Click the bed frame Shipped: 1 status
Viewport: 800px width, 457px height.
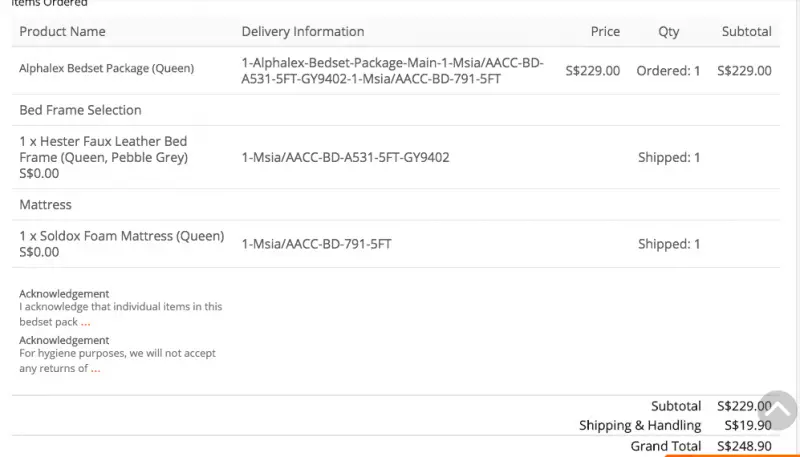point(669,158)
